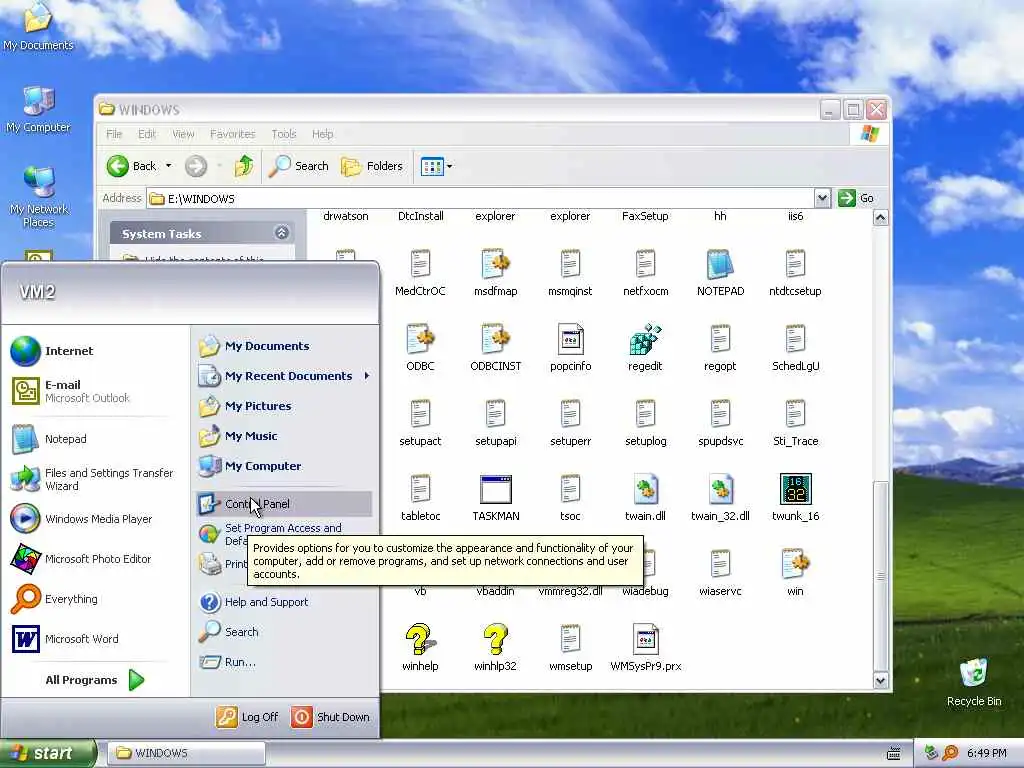This screenshot has width=1024, height=768.
Task: Open the Help menu in Explorer
Action: tap(323, 134)
